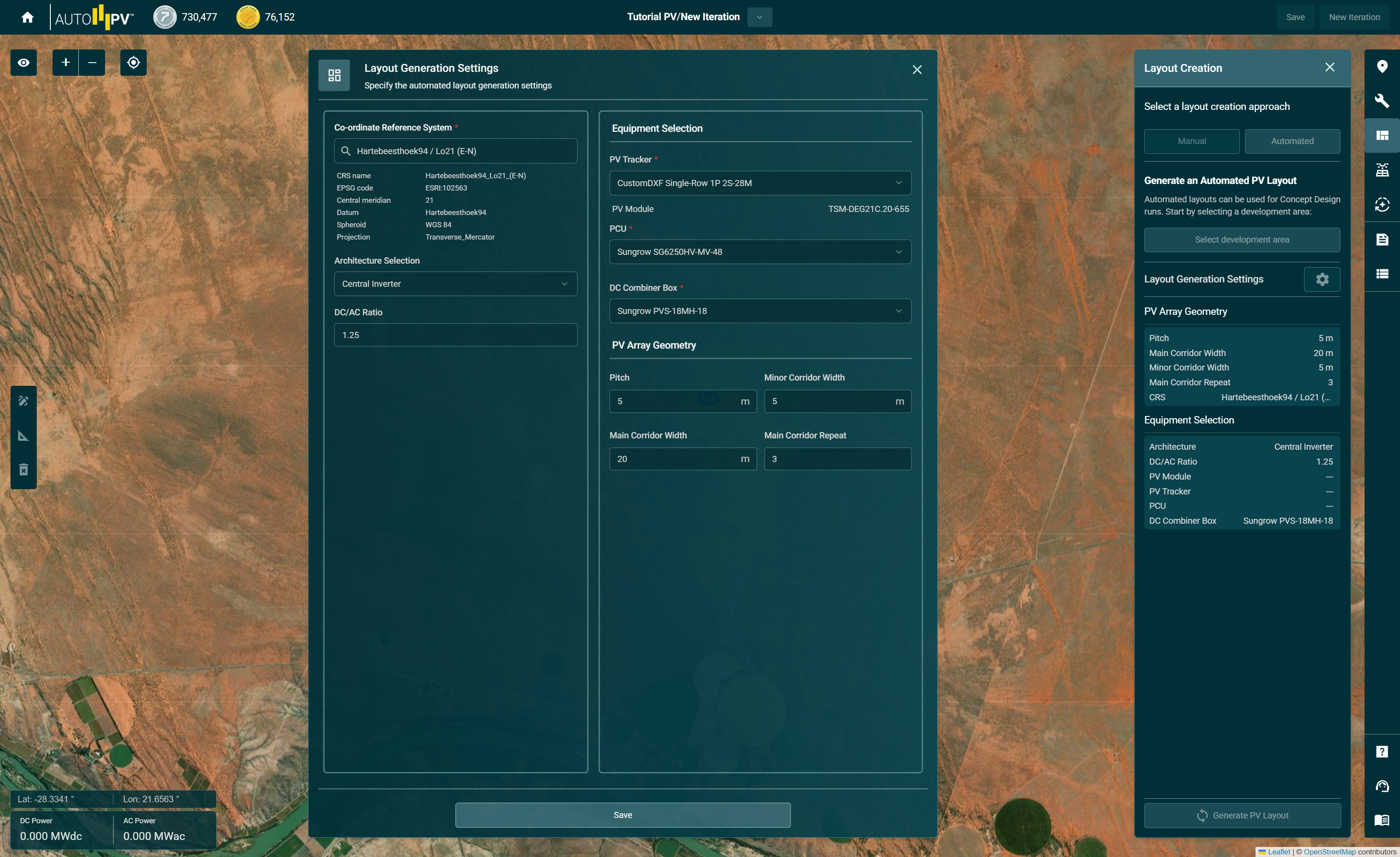Click the measure ruler tool
Image resolution: width=1400 pixels, height=857 pixels.
[23, 436]
